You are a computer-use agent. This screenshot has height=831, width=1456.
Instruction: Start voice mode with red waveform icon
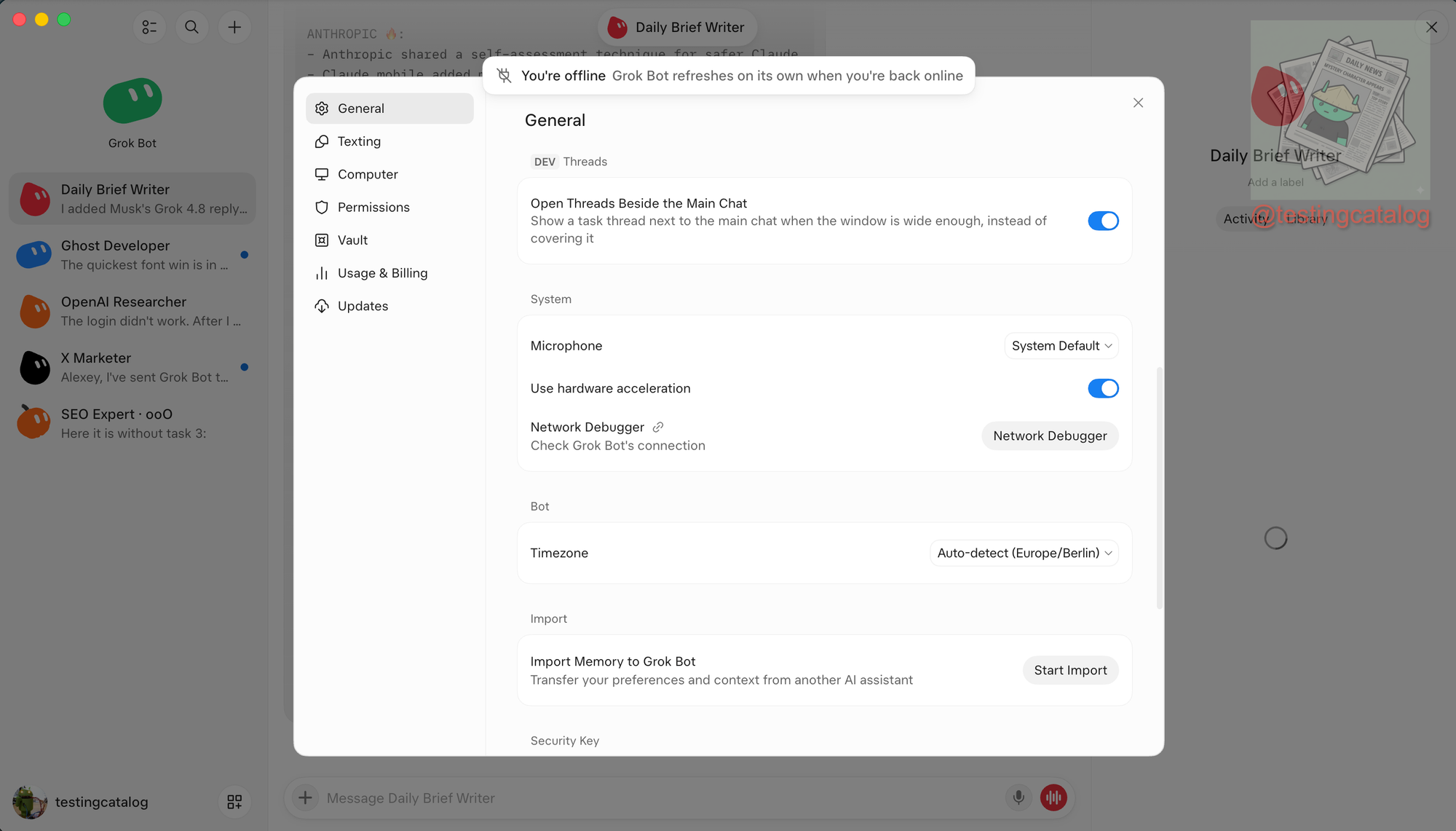point(1053,797)
